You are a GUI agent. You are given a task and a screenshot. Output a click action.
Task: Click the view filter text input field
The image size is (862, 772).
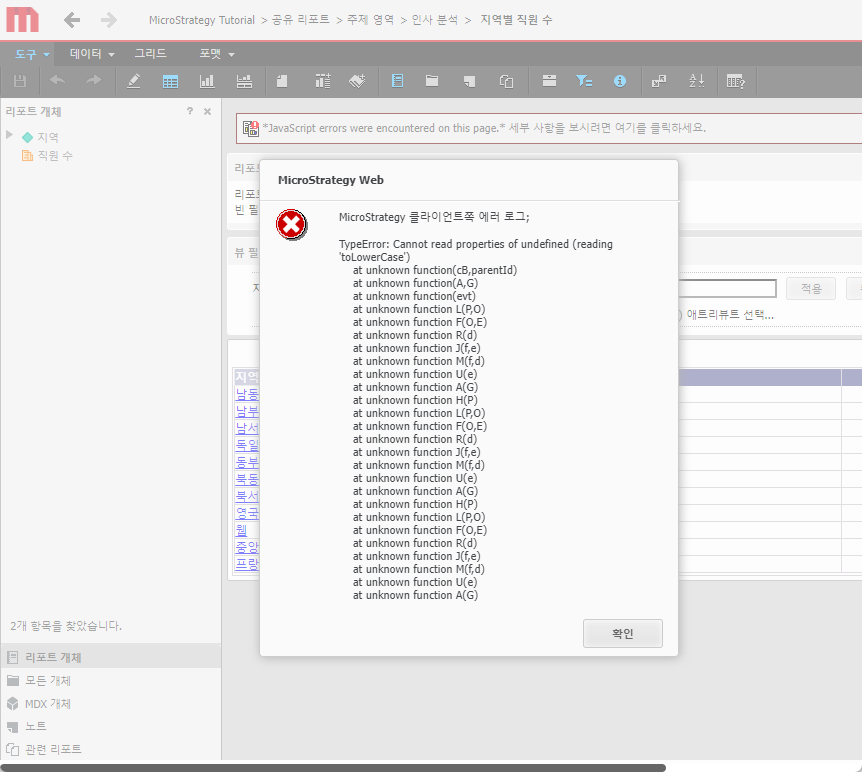point(727,289)
